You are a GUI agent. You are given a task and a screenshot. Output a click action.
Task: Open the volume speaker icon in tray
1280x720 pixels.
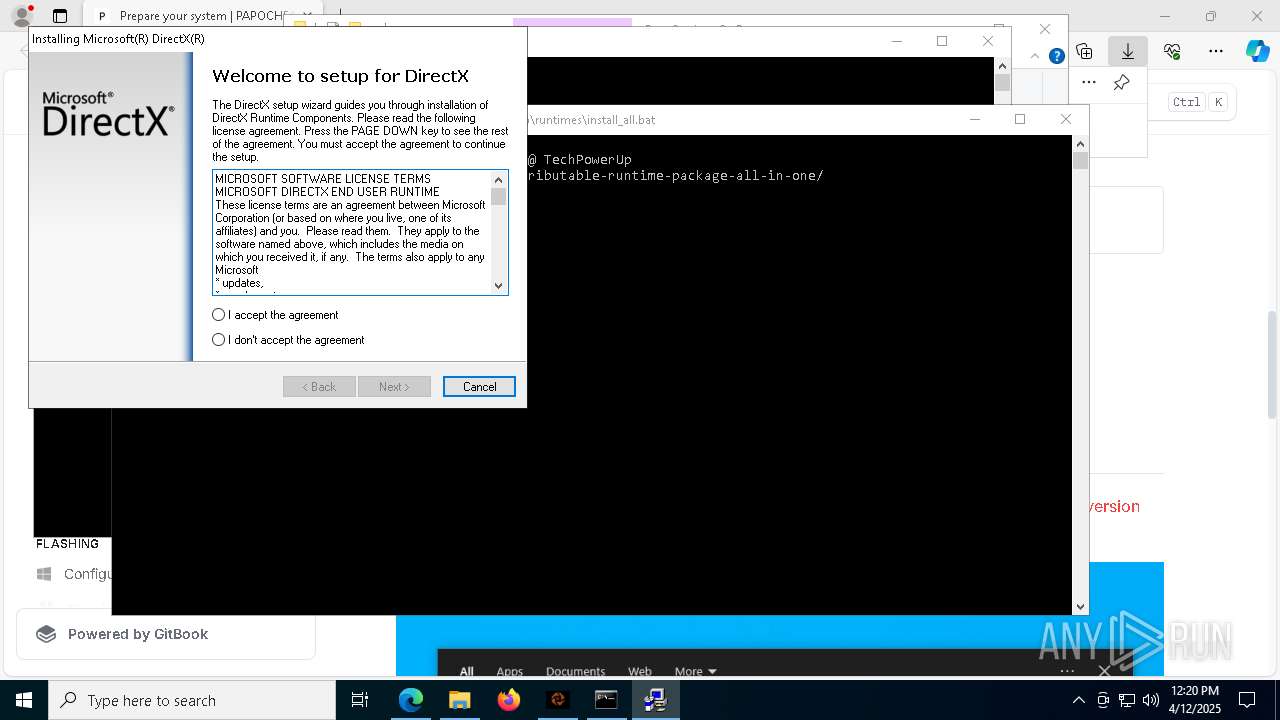coord(1151,700)
